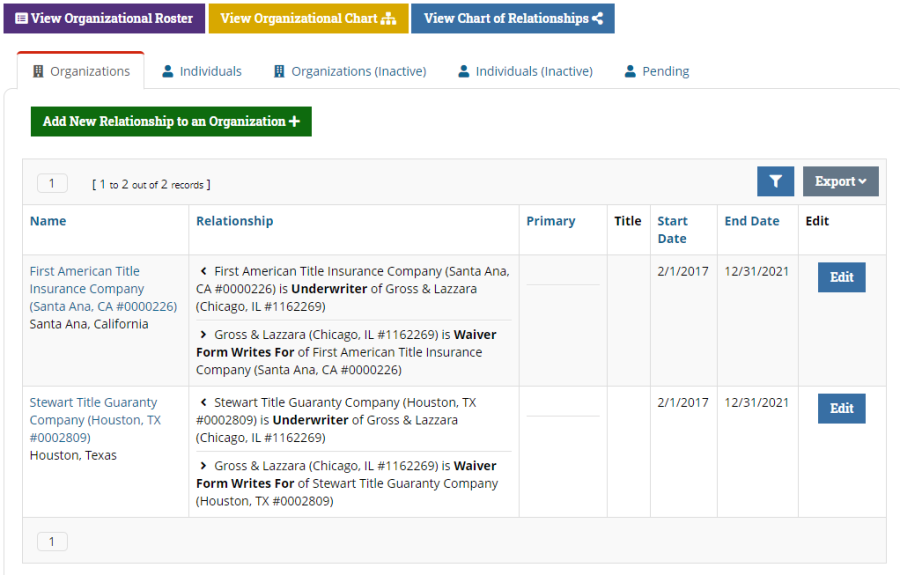Click person icon on Pending tab
The width and height of the screenshot is (900, 575).
pyautogui.click(x=630, y=71)
